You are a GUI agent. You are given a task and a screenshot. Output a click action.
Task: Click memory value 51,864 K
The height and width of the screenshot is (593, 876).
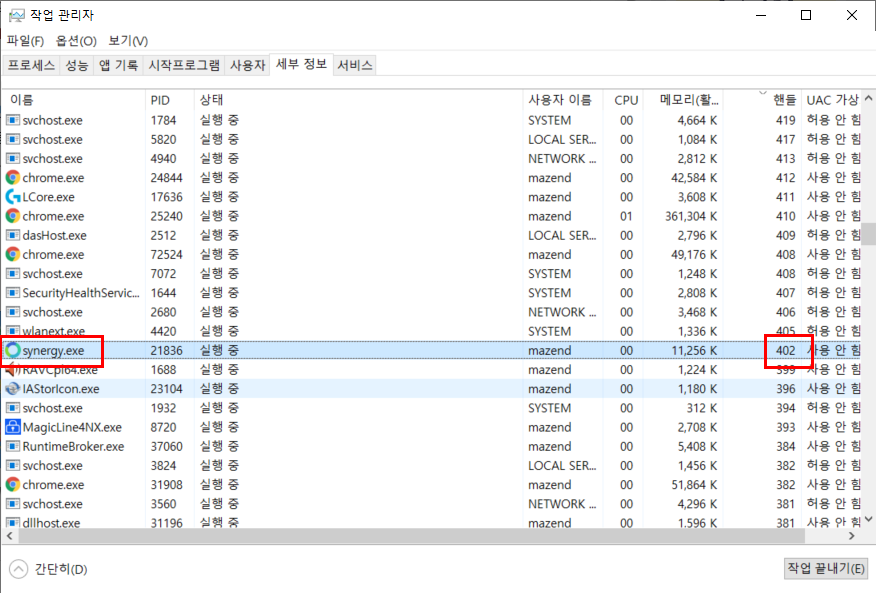694,485
